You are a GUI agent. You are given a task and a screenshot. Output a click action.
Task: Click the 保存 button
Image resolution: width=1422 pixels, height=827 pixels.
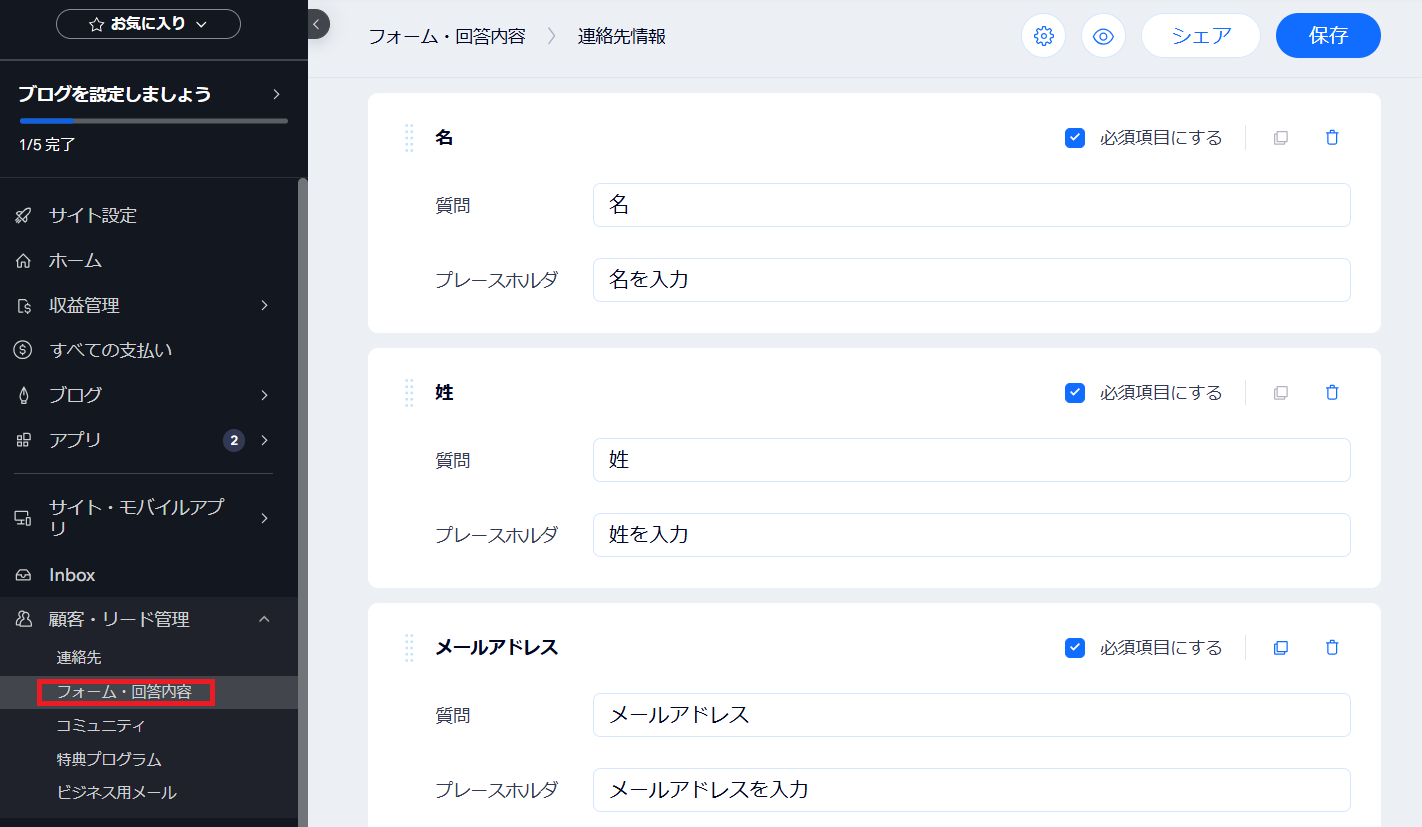click(1327, 36)
